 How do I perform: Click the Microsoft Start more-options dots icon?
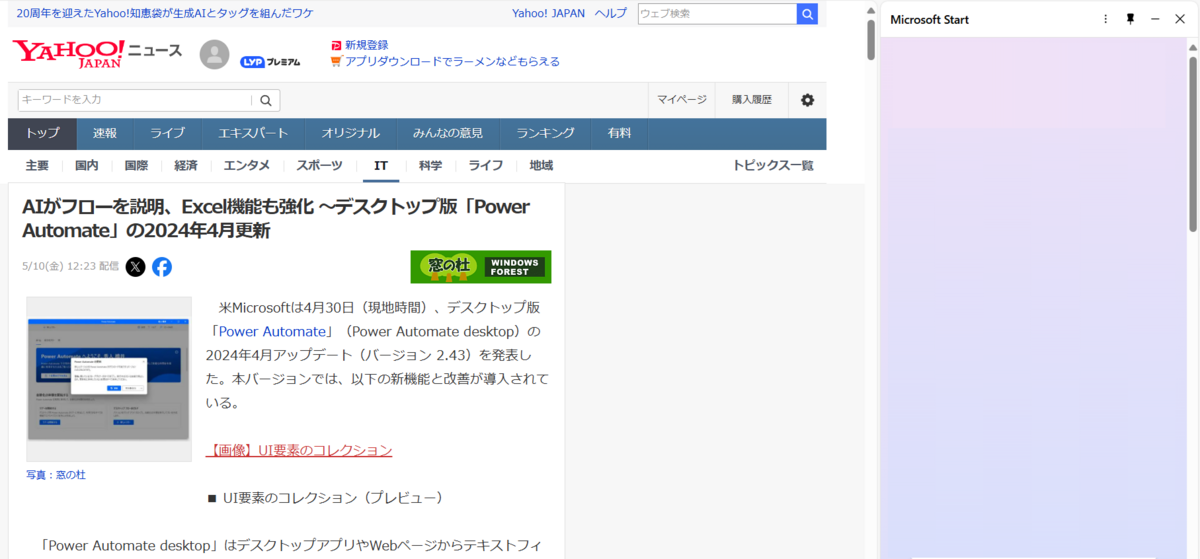1105,19
